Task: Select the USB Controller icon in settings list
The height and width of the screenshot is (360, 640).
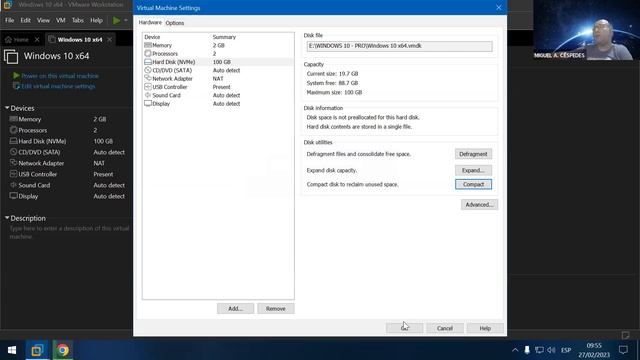Action: pos(148,87)
